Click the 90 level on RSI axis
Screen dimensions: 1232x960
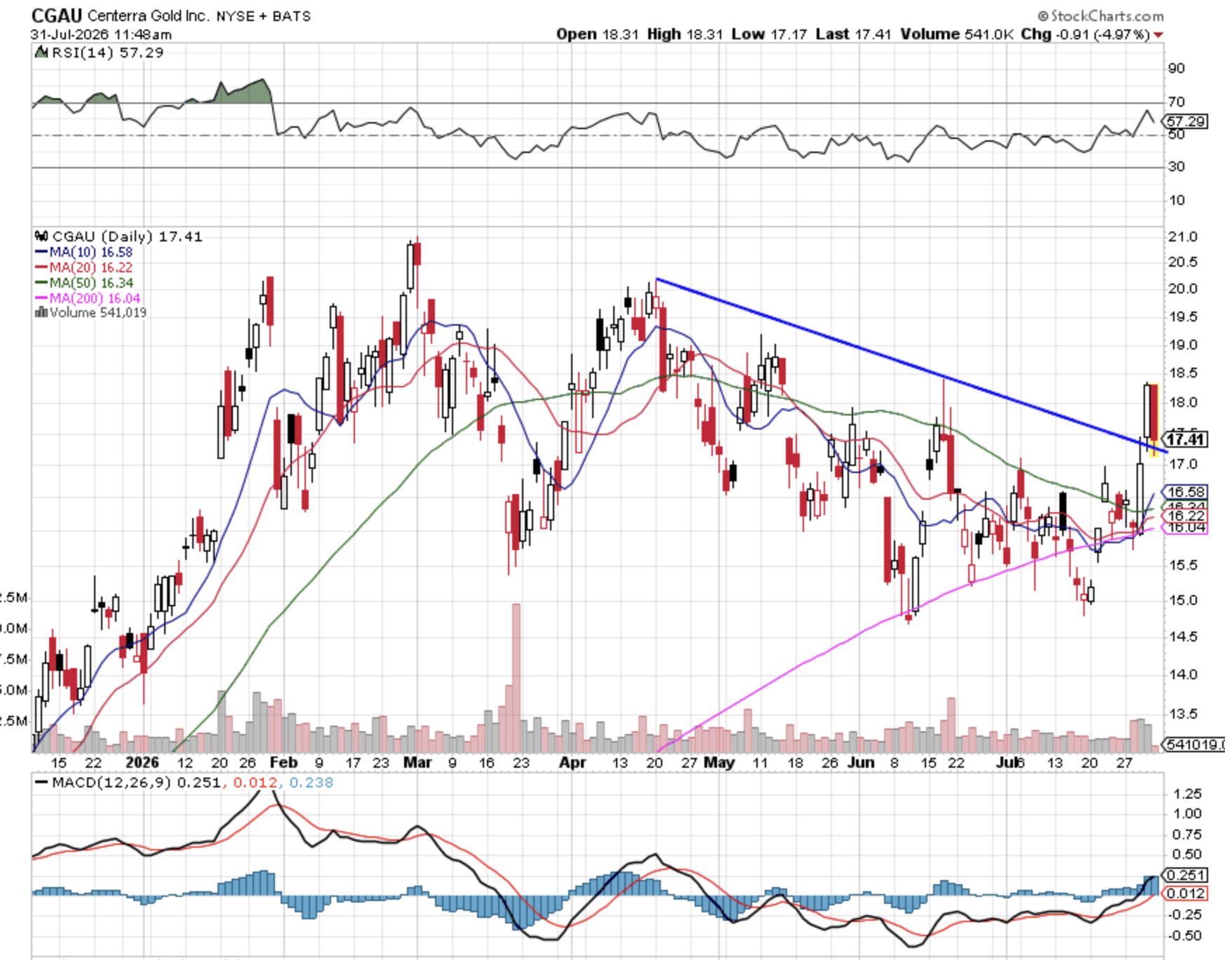(1177, 68)
